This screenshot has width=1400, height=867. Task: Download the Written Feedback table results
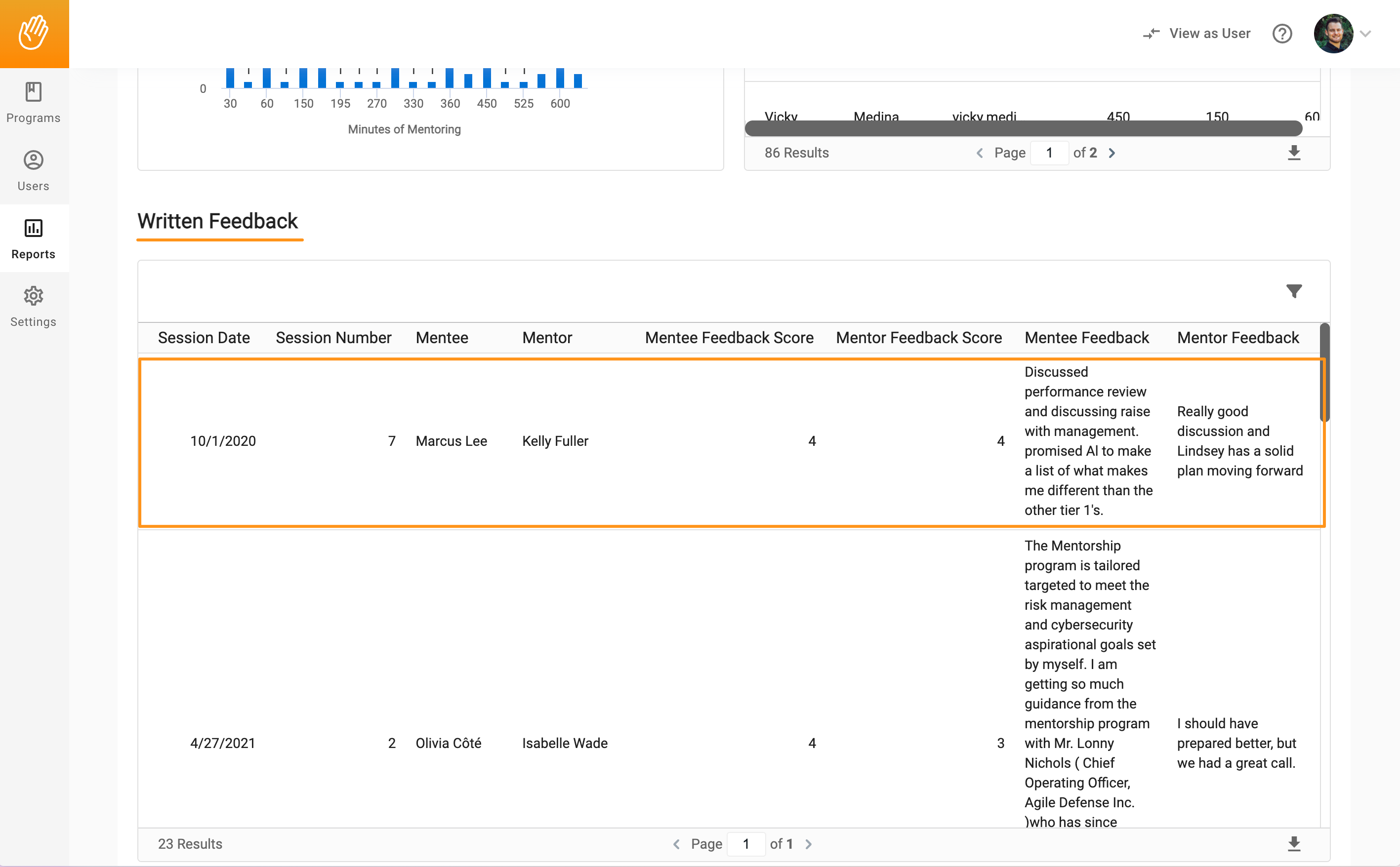click(x=1293, y=843)
